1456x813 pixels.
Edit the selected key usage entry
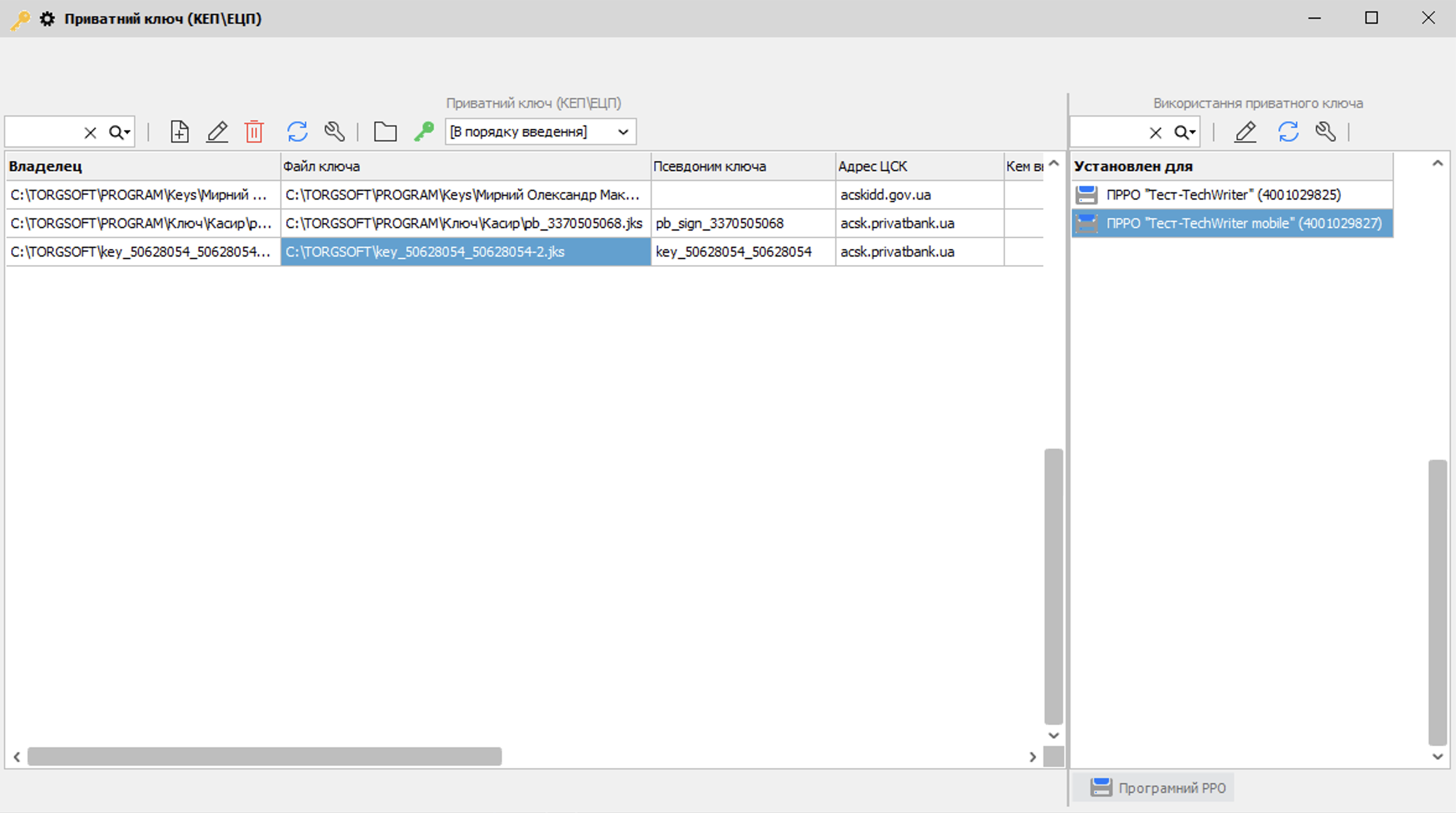pos(1245,132)
